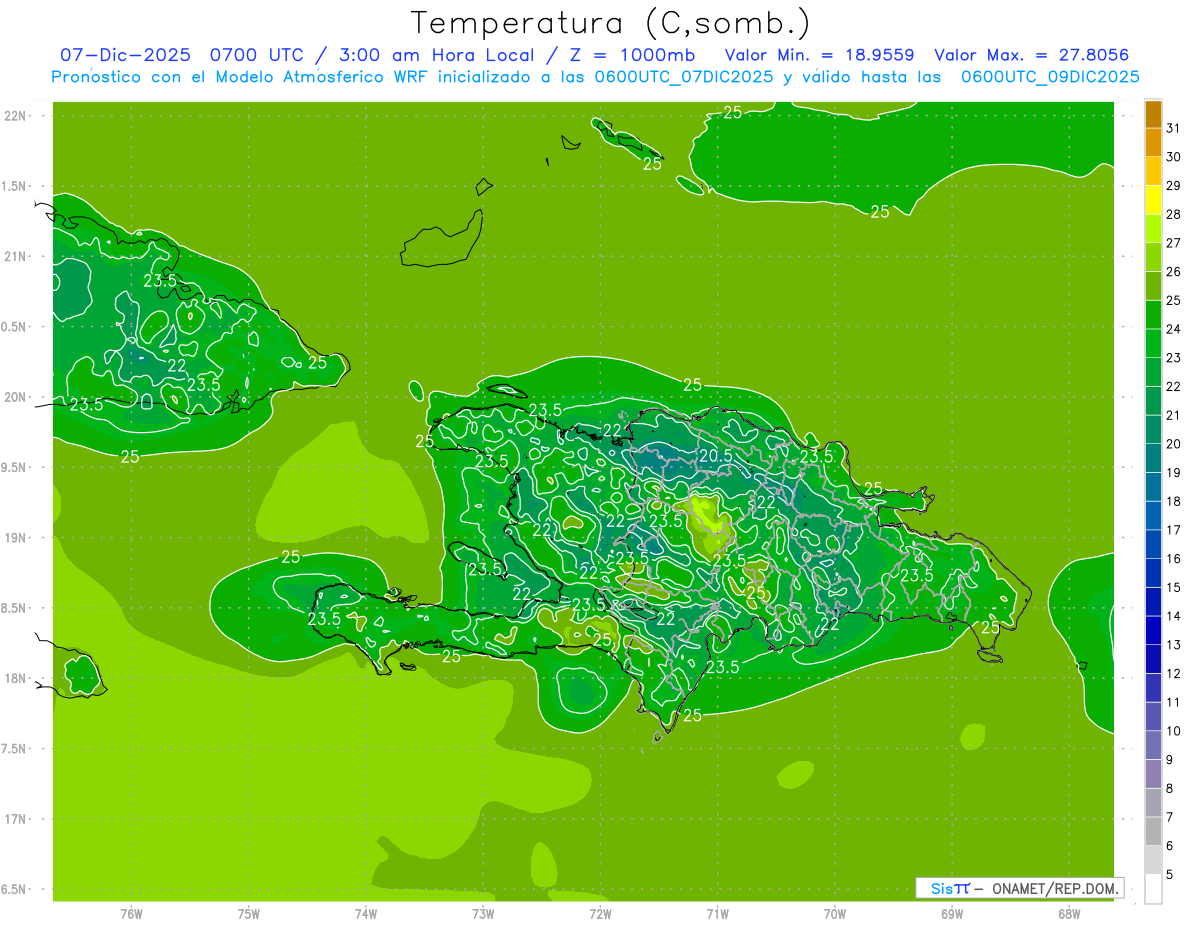The image size is (1200, 927).
Task: Pick the orange swatch at the legend top
Action: tap(1153, 114)
